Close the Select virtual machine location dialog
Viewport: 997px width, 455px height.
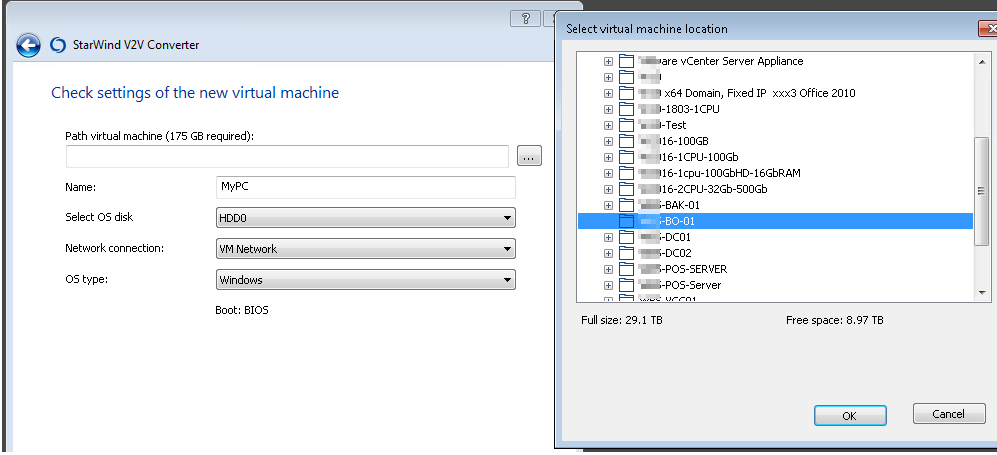coord(988,29)
